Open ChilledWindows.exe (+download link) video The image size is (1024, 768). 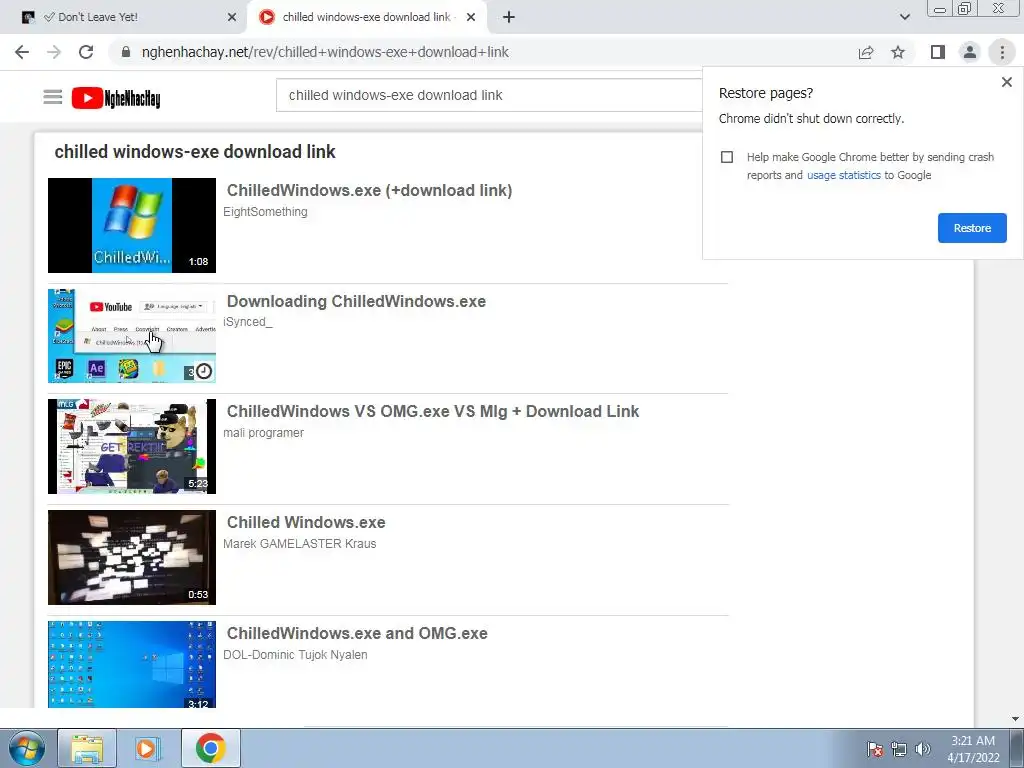pos(369,190)
